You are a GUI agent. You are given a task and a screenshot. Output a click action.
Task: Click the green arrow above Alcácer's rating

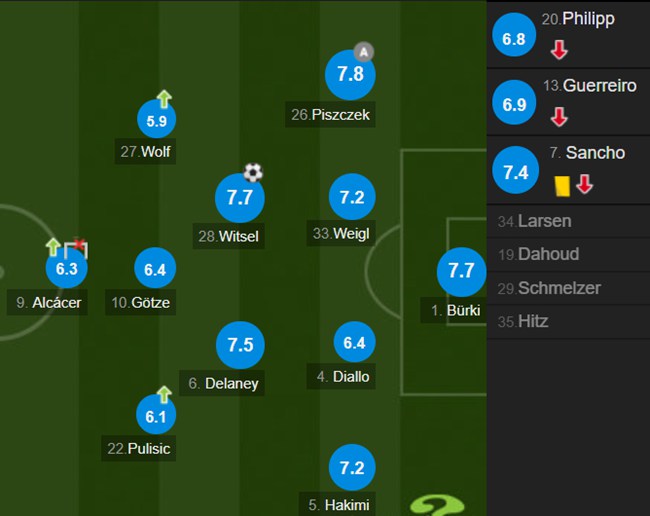pyautogui.click(x=53, y=247)
